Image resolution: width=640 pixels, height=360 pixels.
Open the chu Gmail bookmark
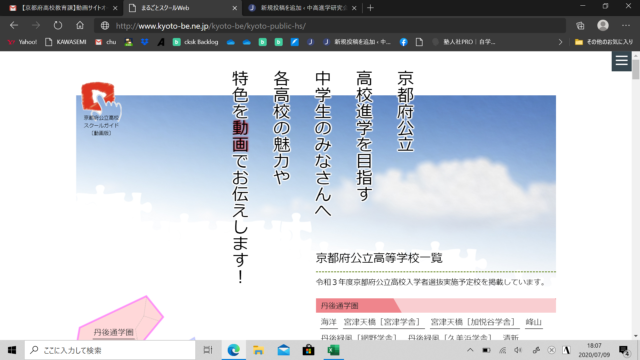pos(106,42)
